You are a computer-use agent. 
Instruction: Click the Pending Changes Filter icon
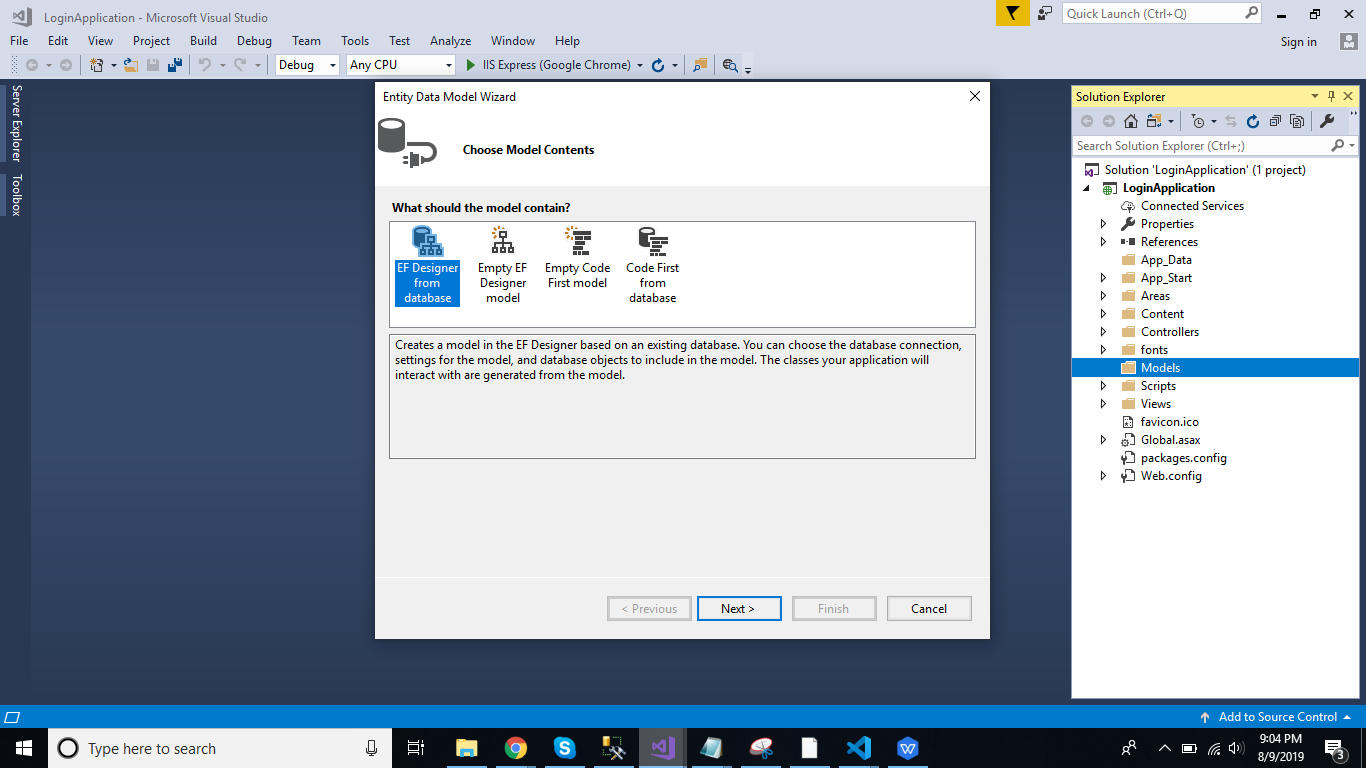[1198, 121]
